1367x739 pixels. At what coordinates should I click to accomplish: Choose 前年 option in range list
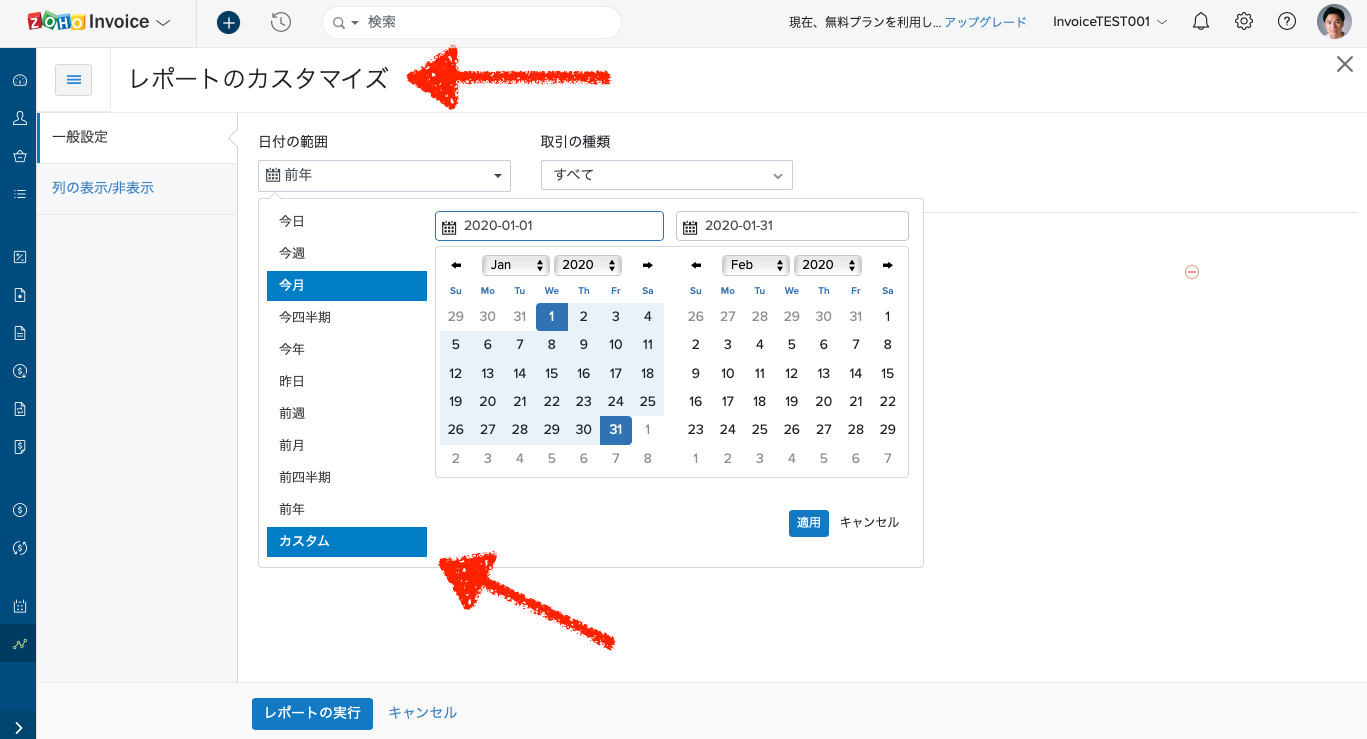[347, 509]
